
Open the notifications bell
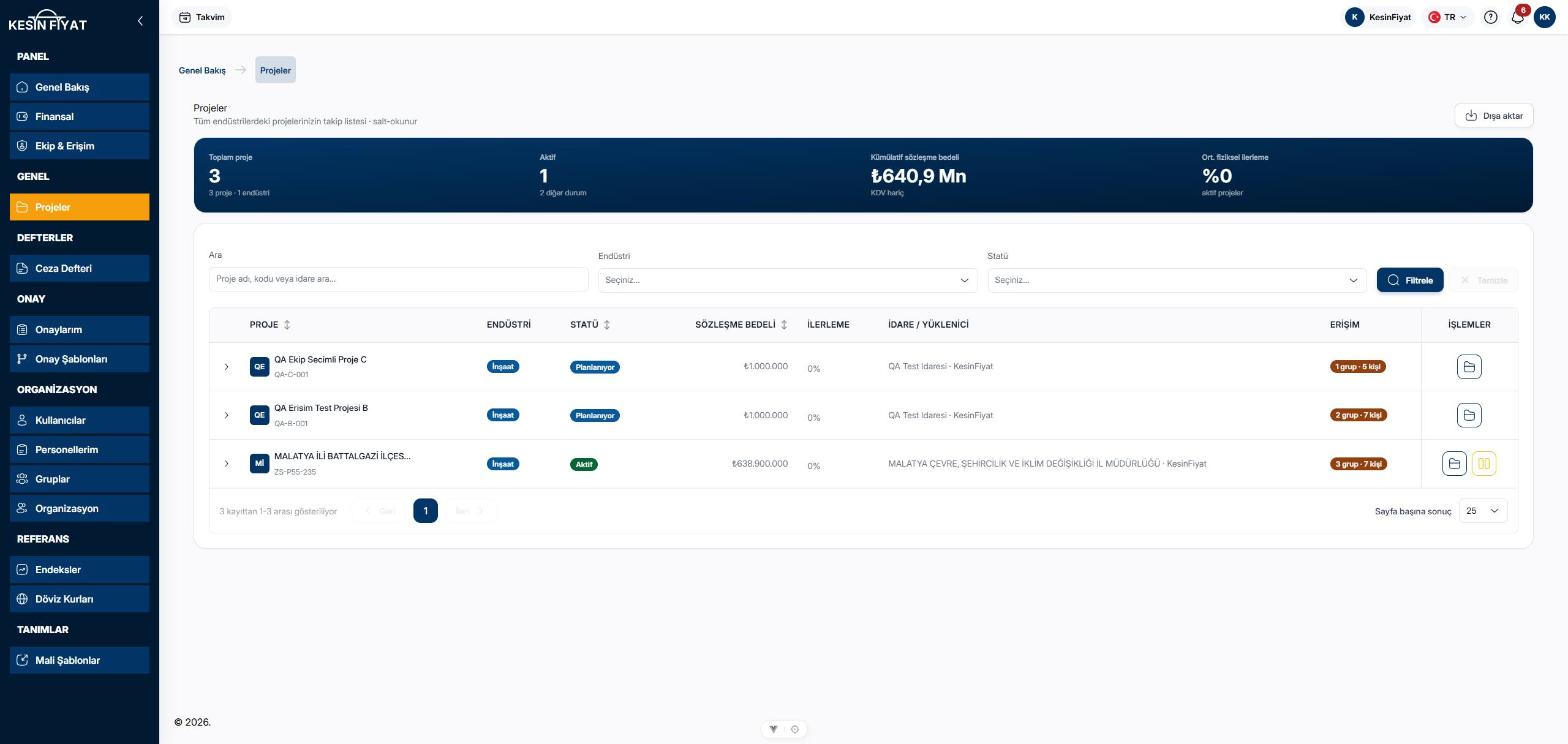click(x=1517, y=17)
